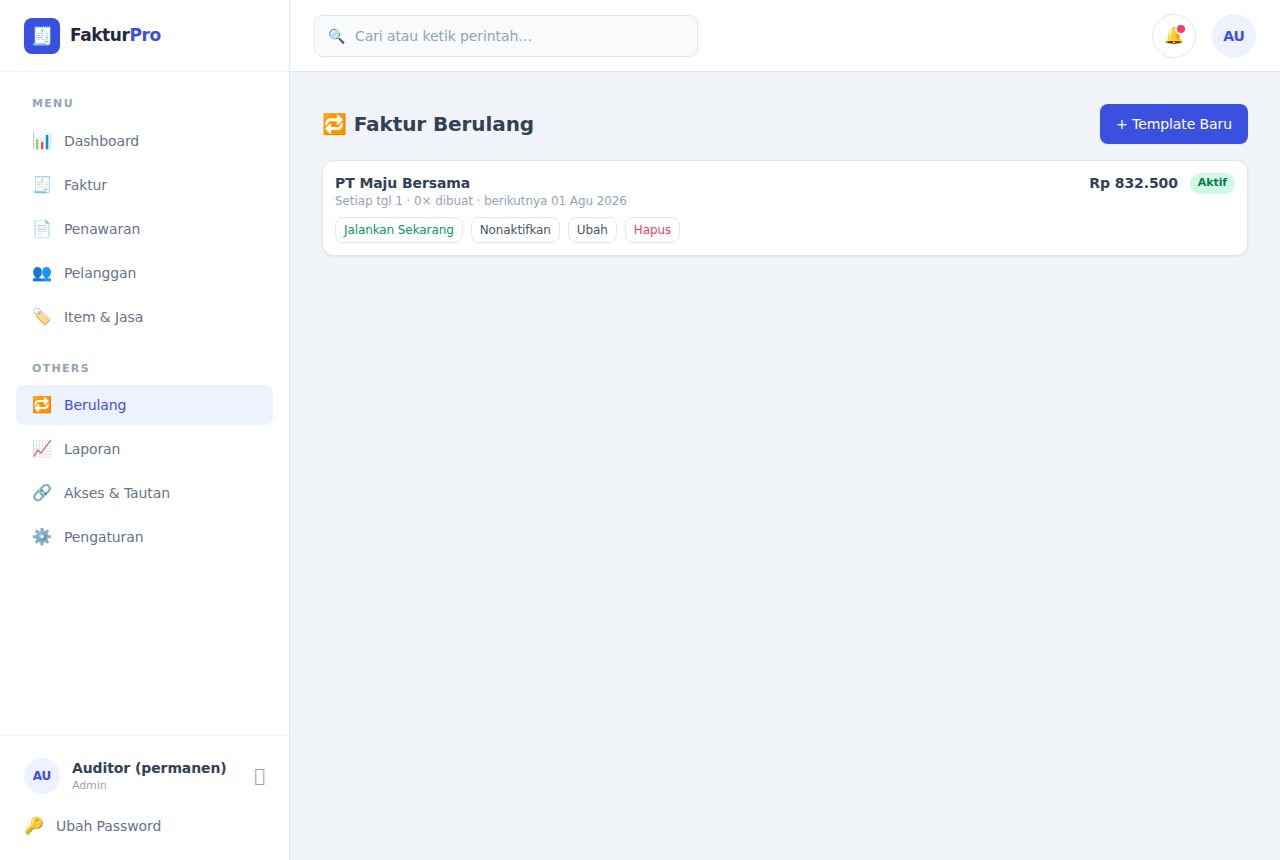Select the Berulang sidebar item

pos(144,405)
